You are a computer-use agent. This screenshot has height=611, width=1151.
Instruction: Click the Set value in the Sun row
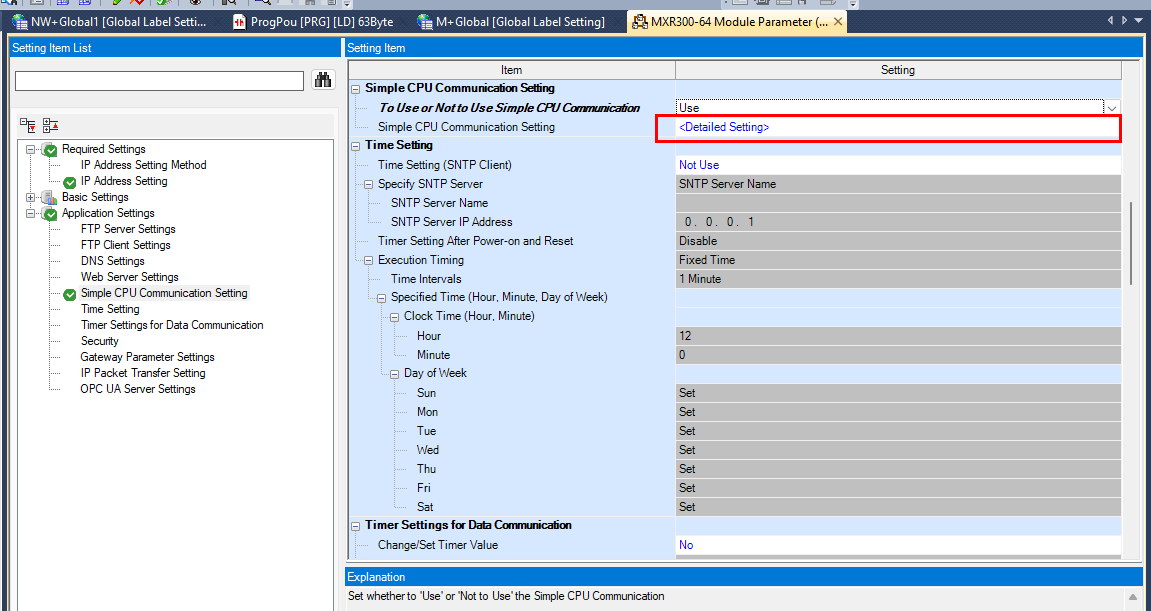(898, 393)
